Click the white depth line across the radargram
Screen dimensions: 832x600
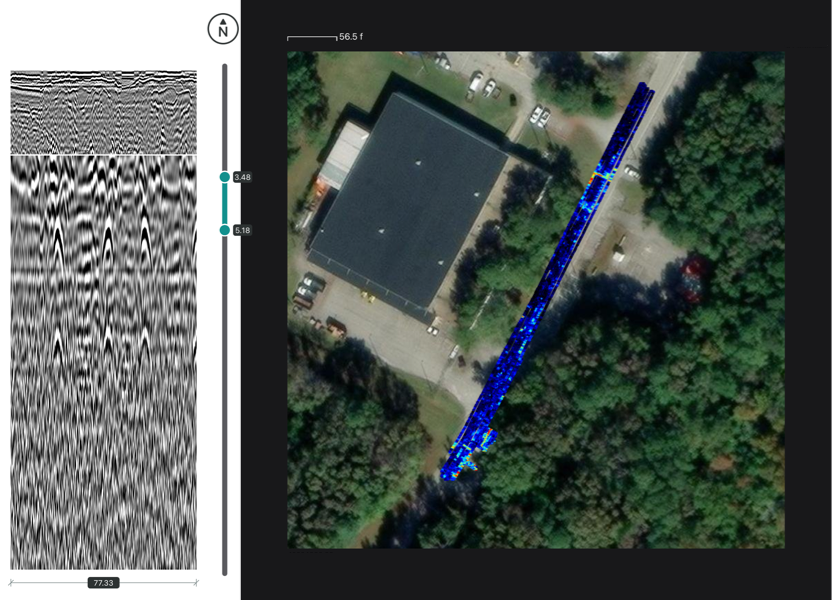click(103, 155)
